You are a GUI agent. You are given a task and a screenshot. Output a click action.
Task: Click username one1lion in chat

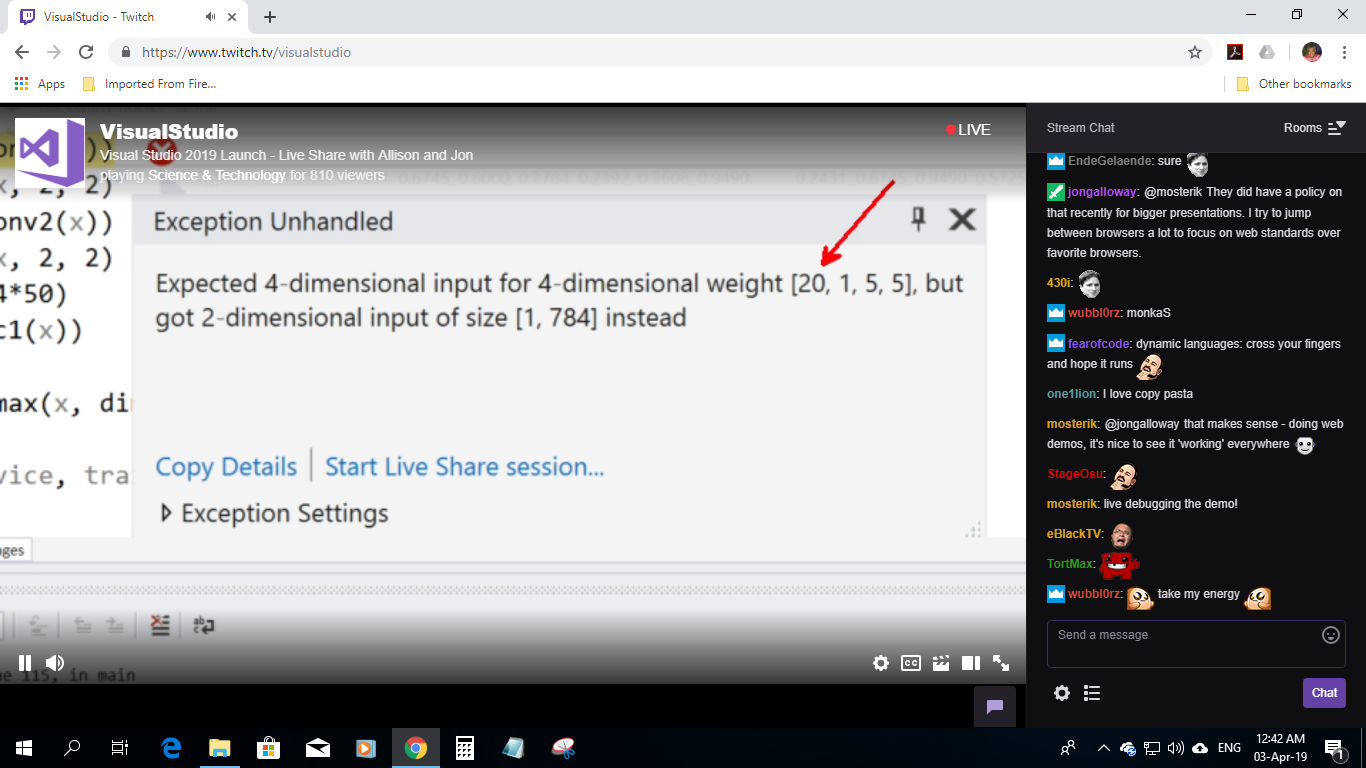click(1072, 394)
